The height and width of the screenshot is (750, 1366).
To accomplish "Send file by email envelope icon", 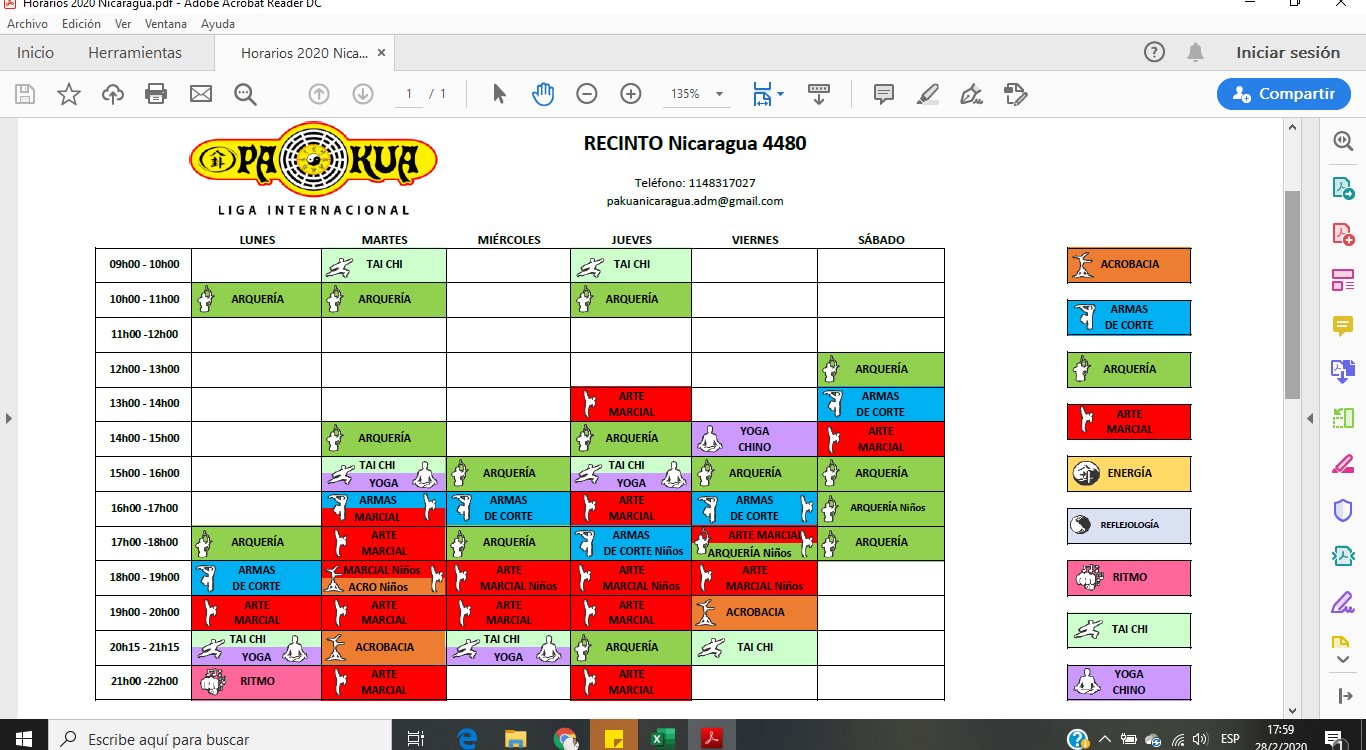I will click(201, 94).
